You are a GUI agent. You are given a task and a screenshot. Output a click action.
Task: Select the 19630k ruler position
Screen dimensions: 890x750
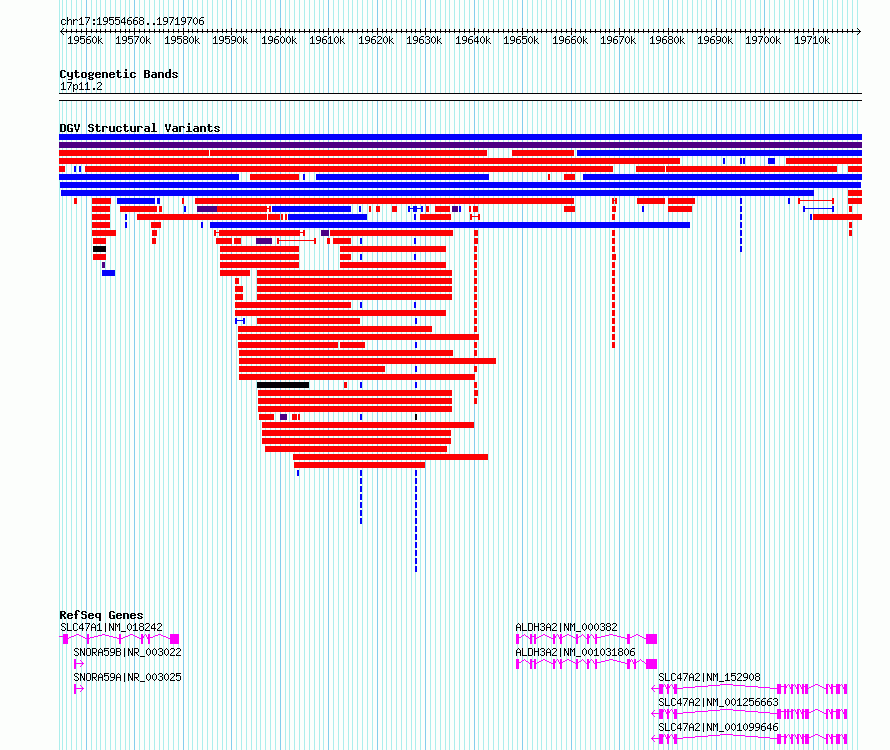[x=425, y=40]
